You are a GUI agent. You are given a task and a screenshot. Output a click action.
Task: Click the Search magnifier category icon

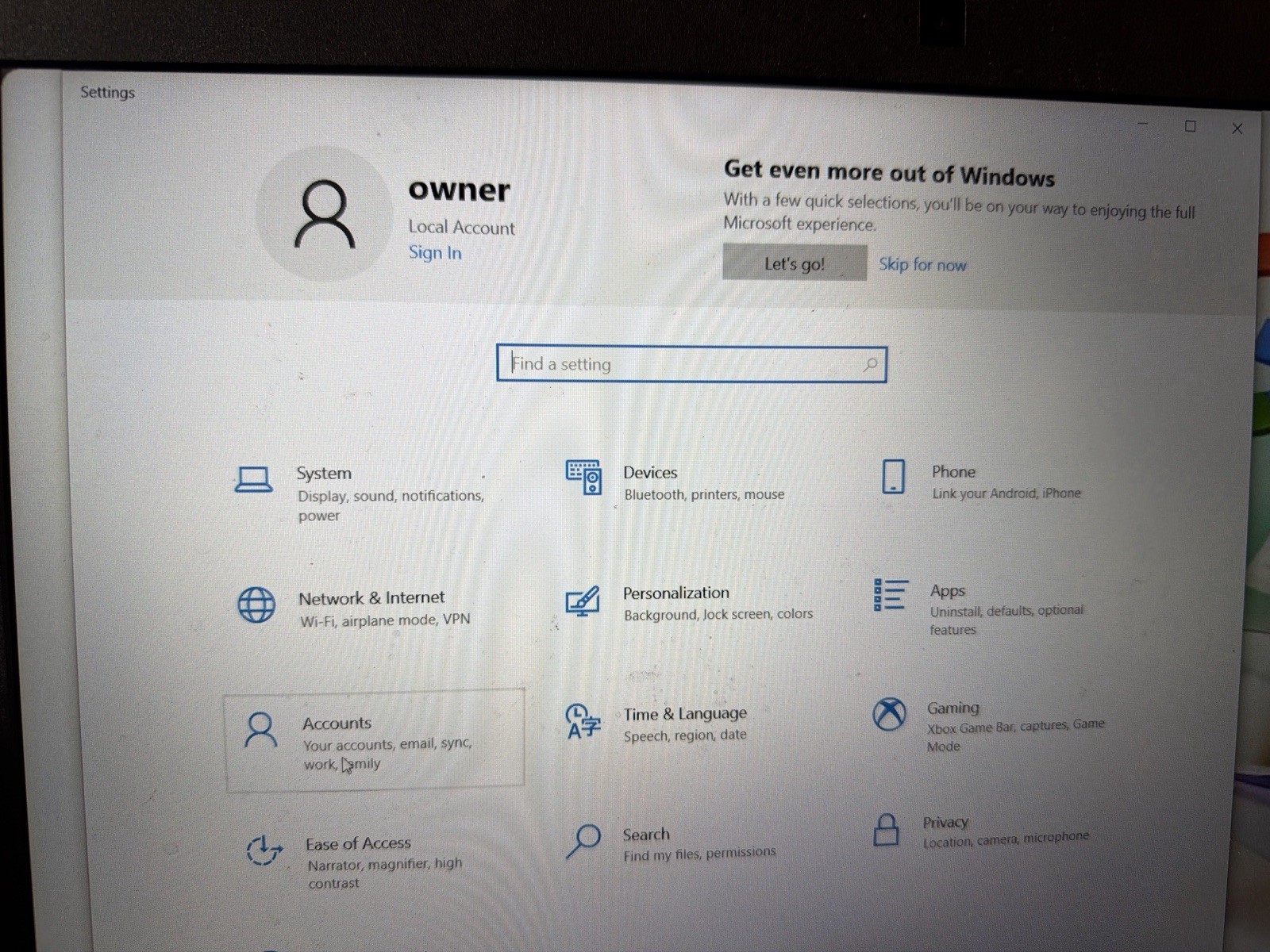(583, 842)
